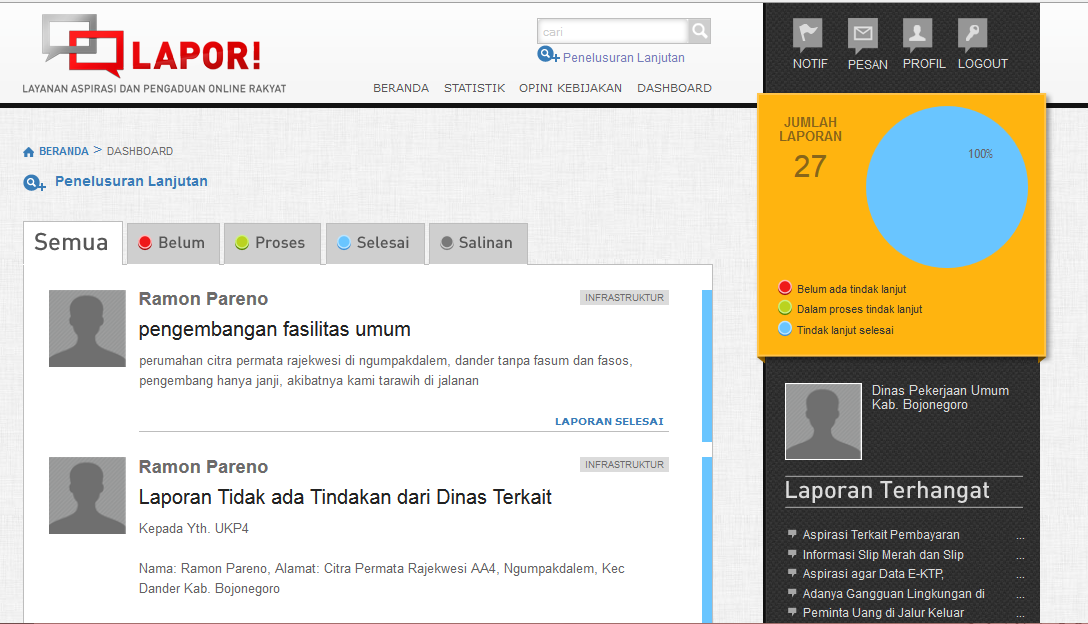Click blue Tindak lanjut selesai legend dot
Screen dimensions: 1088x624
(785, 328)
